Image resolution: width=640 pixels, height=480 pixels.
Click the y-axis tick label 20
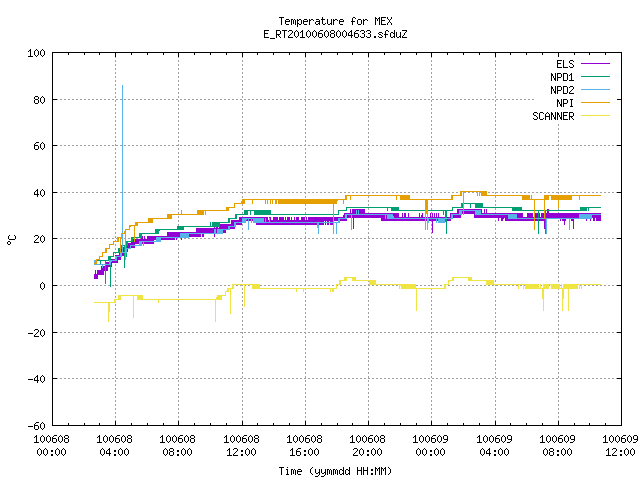pyautogui.click(x=39, y=239)
